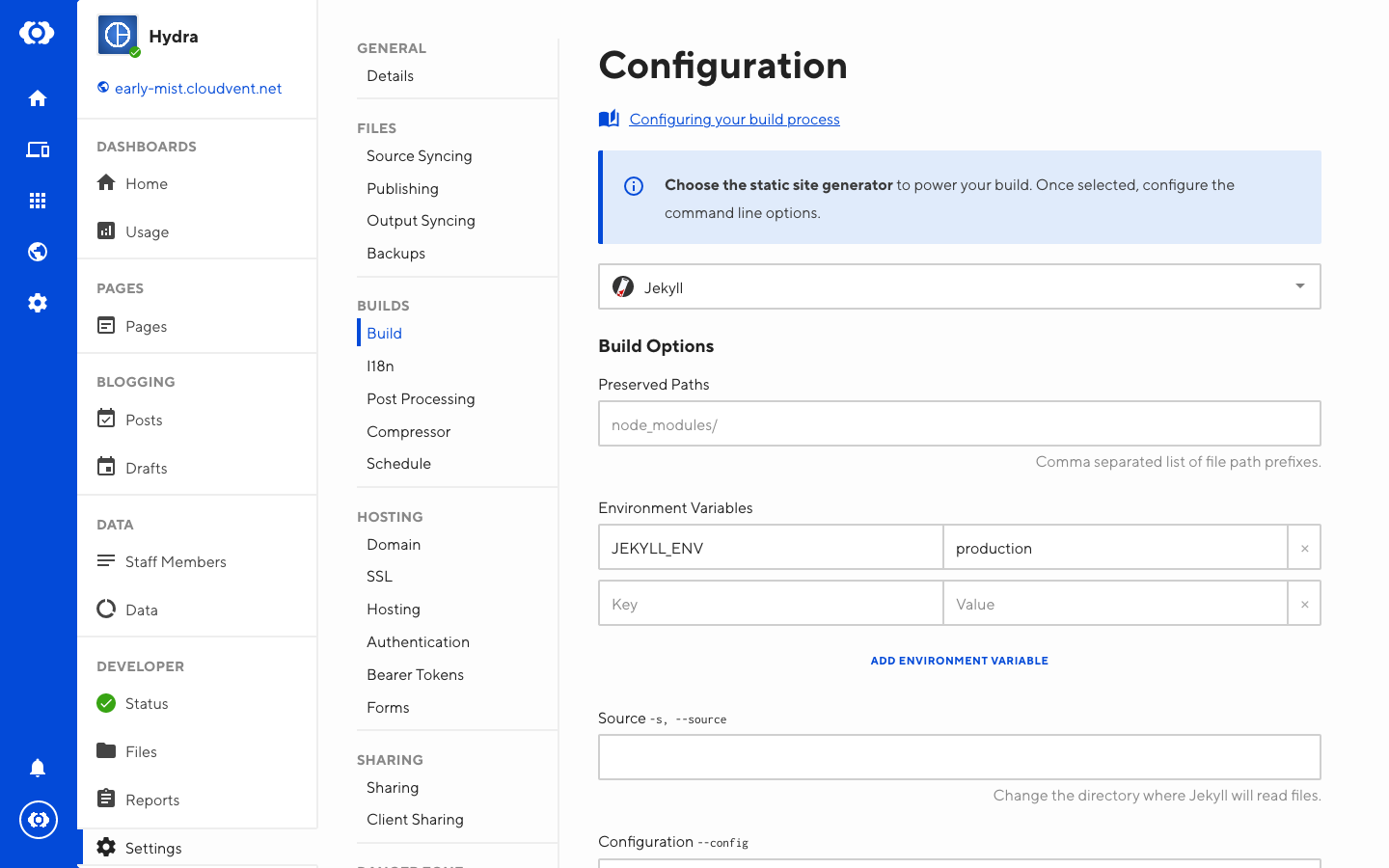Open the notifications bell icon

point(38,768)
